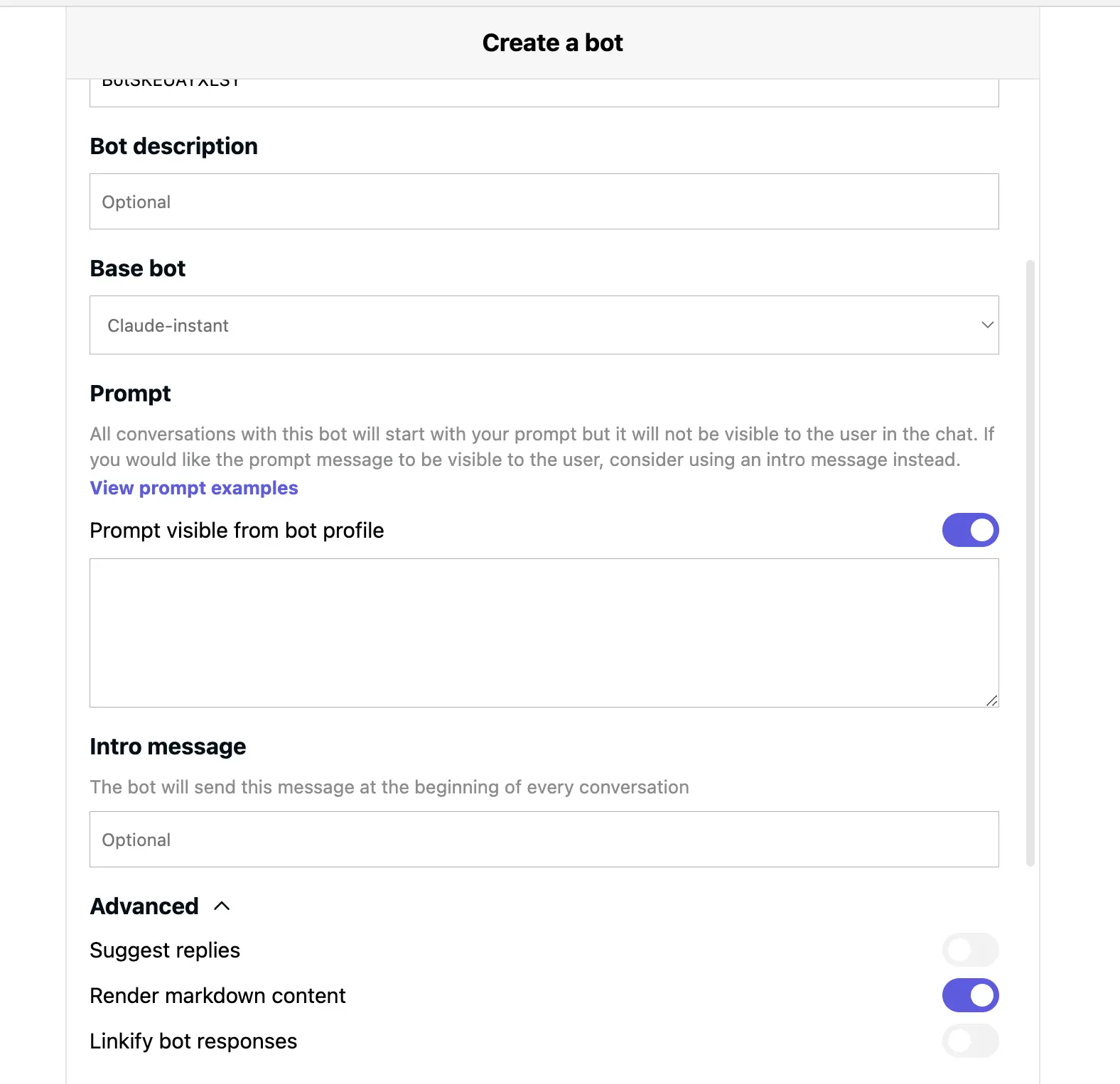The image size is (1120, 1084).
Task: Click the chevron arrow in the Base bot selector
Action: click(986, 325)
